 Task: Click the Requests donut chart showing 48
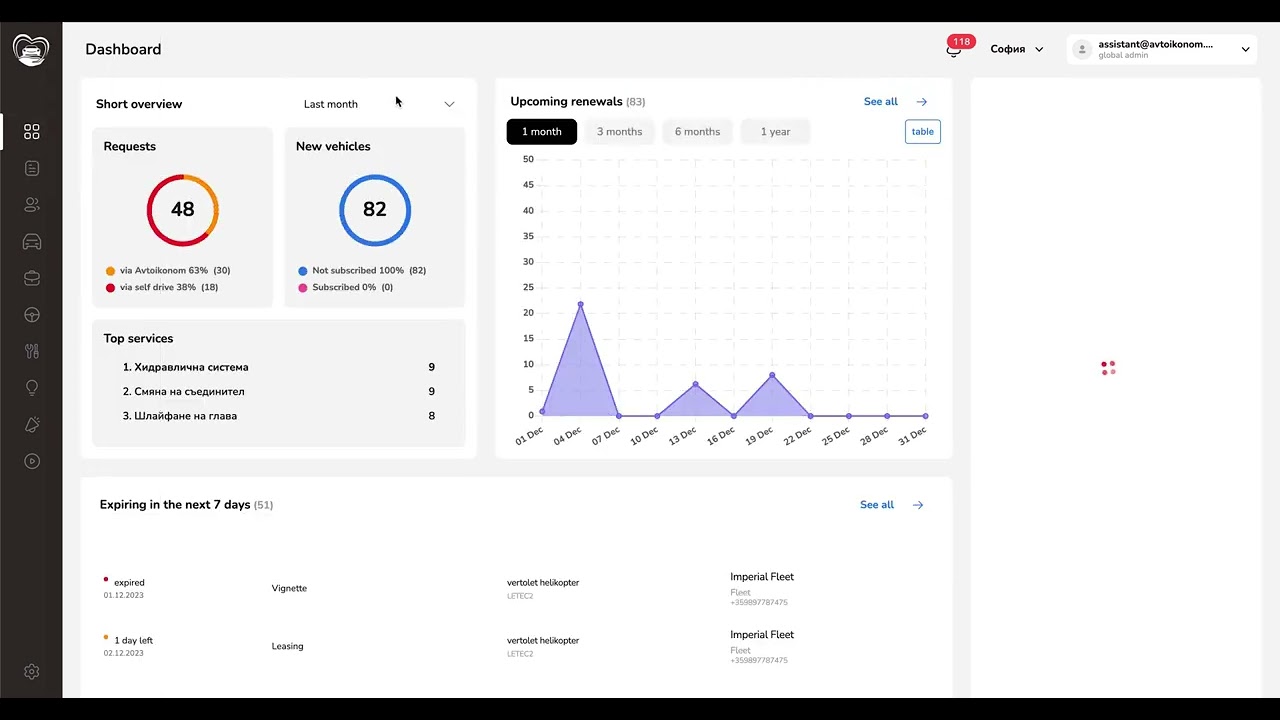(183, 210)
